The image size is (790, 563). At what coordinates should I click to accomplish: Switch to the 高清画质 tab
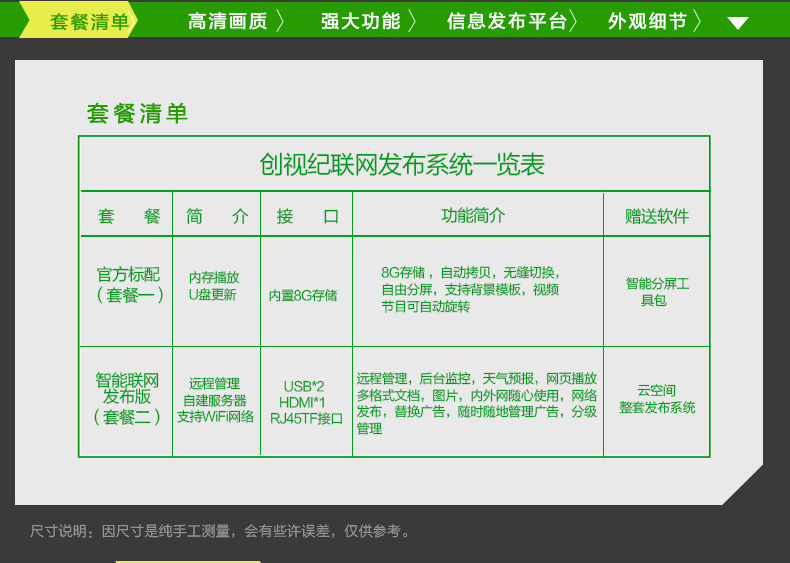[228, 21]
